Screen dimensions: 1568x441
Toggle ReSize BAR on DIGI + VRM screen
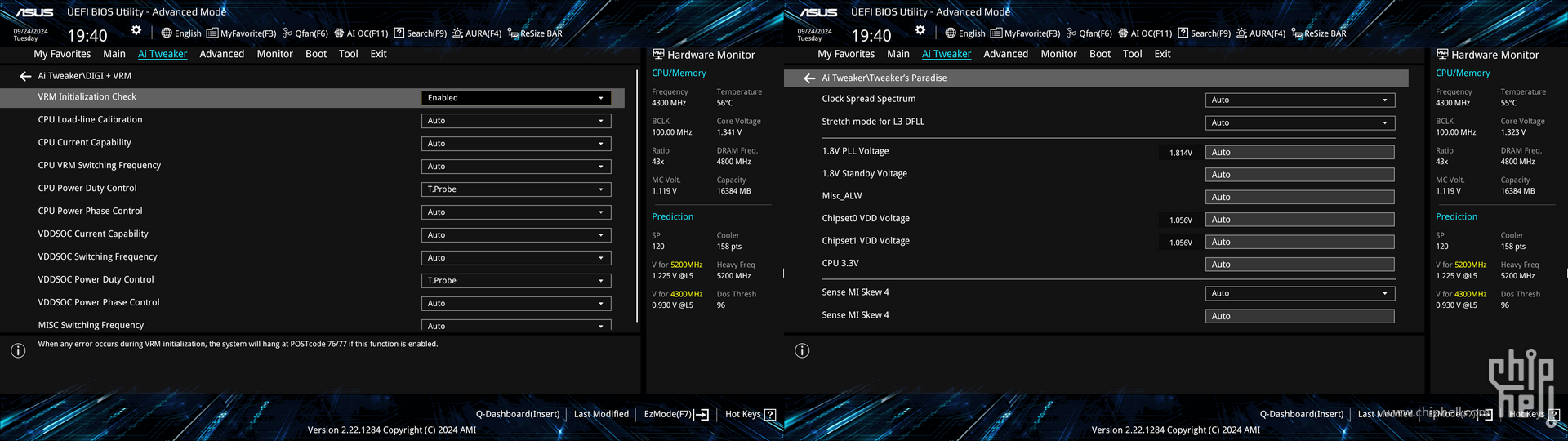pyautogui.click(x=535, y=33)
